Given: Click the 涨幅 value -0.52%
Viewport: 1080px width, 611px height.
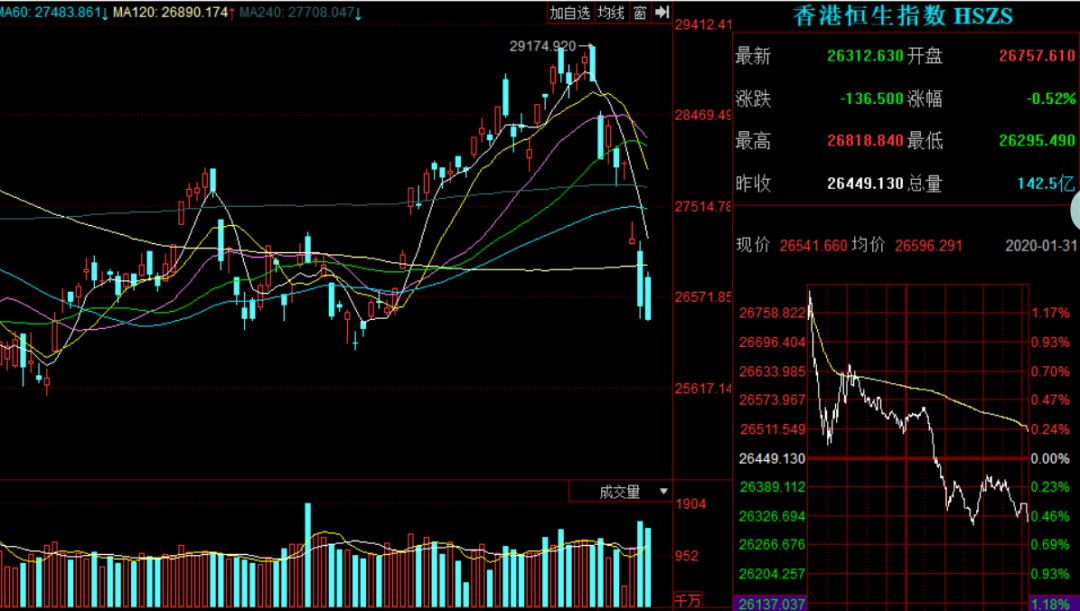Looking at the screenshot, I should tap(1050, 99).
